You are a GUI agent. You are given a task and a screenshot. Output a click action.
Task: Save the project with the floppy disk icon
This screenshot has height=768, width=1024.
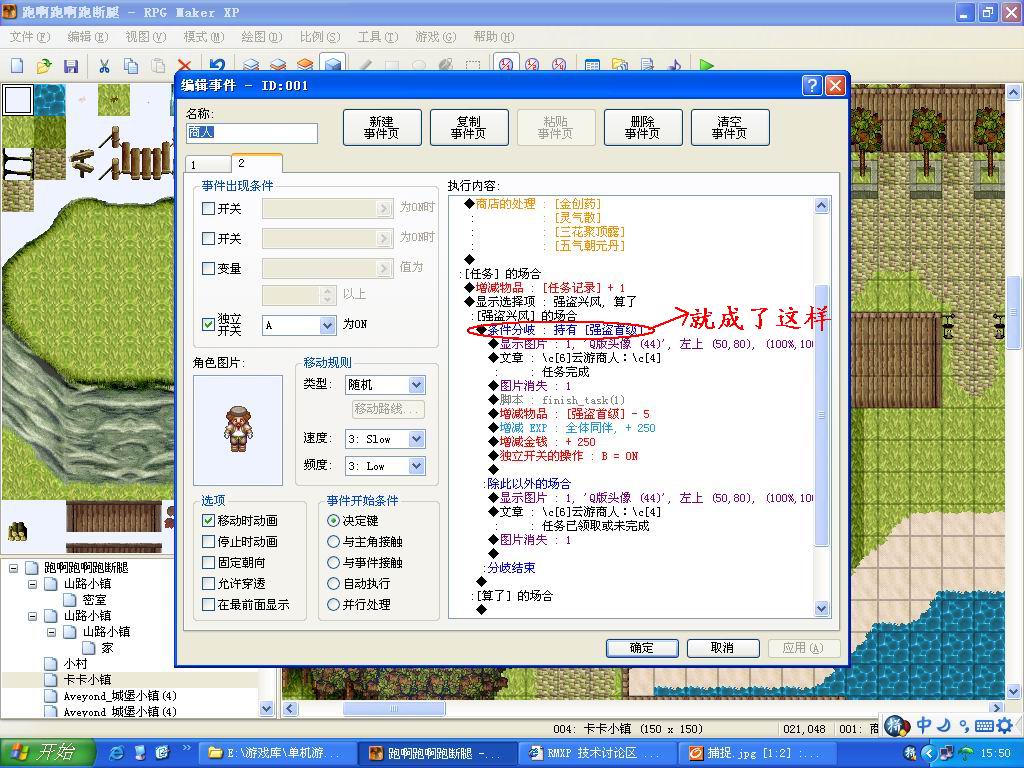coord(71,65)
